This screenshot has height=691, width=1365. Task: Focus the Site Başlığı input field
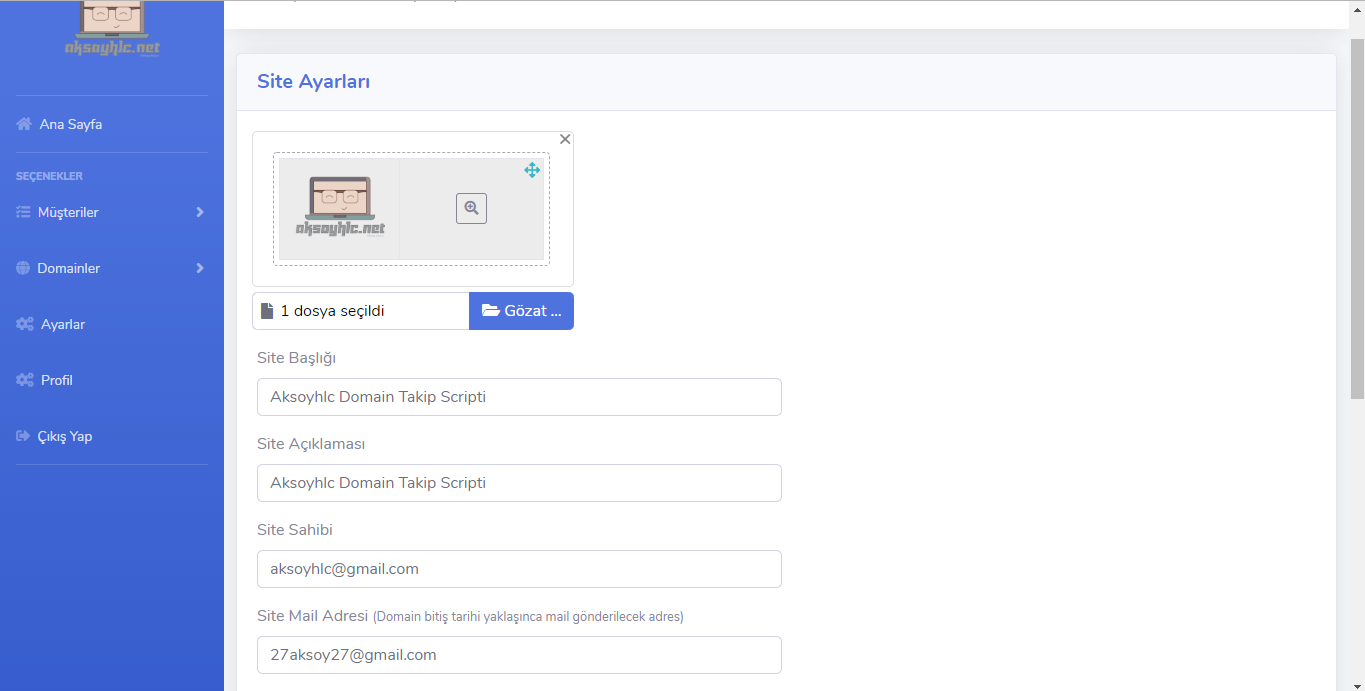pyautogui.click(x=519, y=397)
